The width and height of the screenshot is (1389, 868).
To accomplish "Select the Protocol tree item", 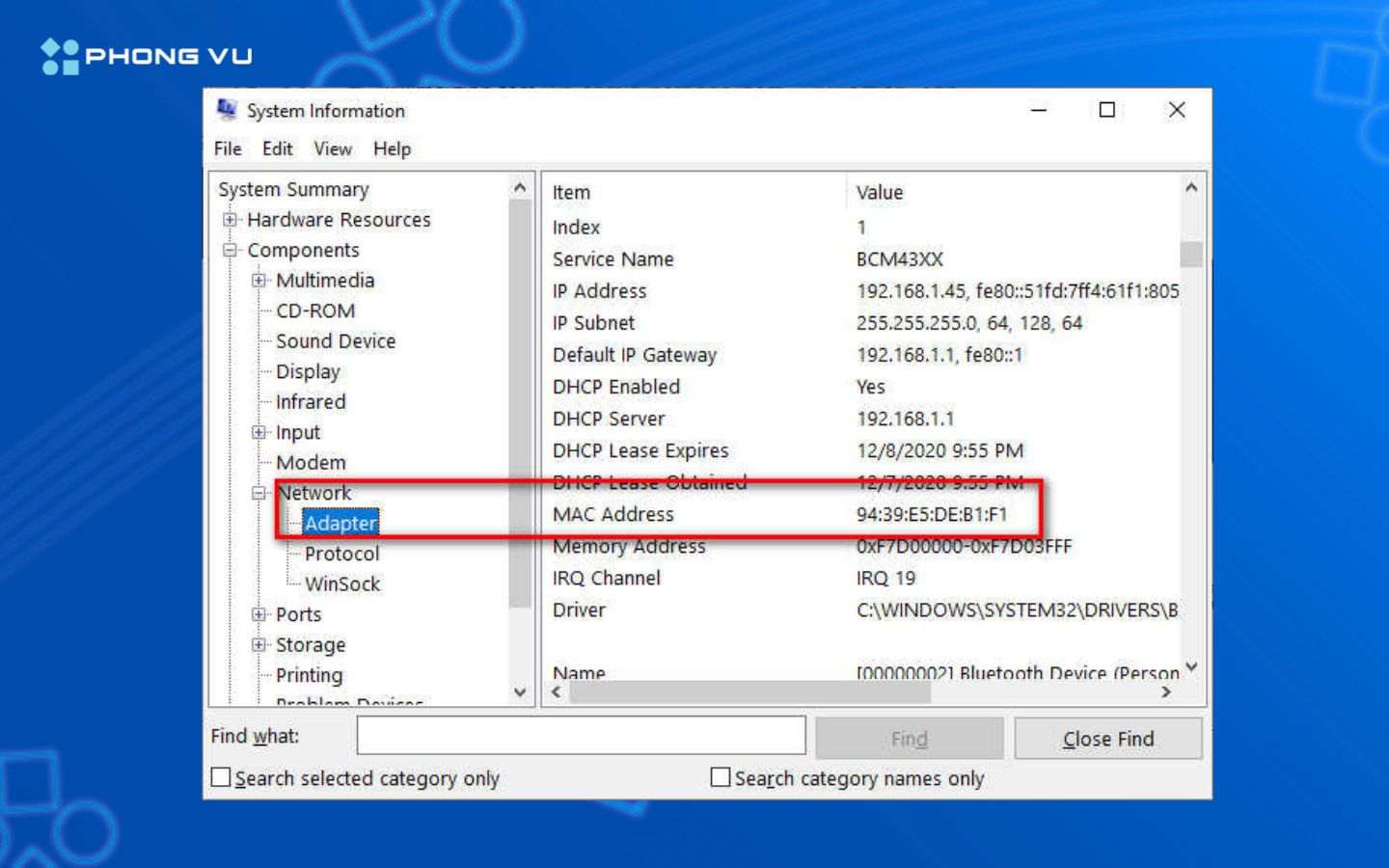I will [341, 554].
